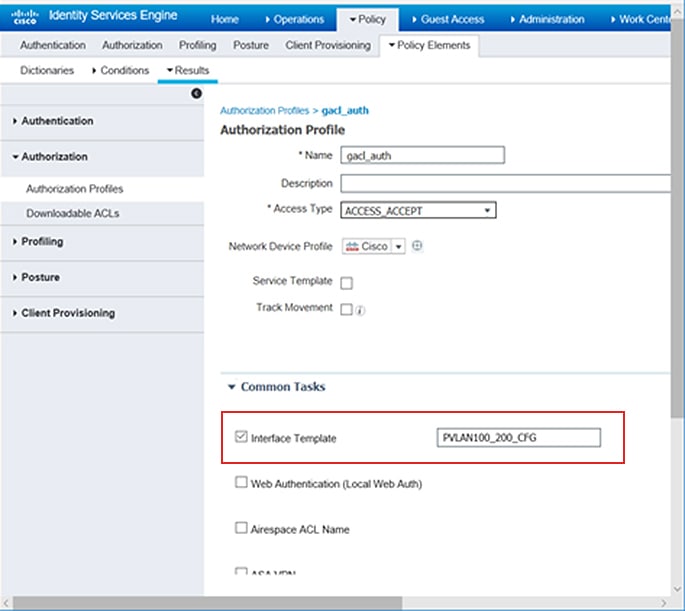The image size is (685, 611).
Task: Click the Cisco device profile icon
Action: 352,246
